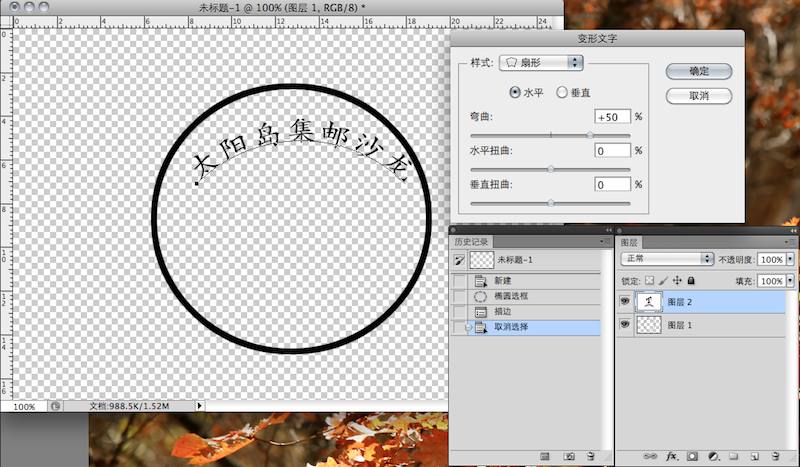Select the 垂直 (vertical) radio button

[562, 93]
